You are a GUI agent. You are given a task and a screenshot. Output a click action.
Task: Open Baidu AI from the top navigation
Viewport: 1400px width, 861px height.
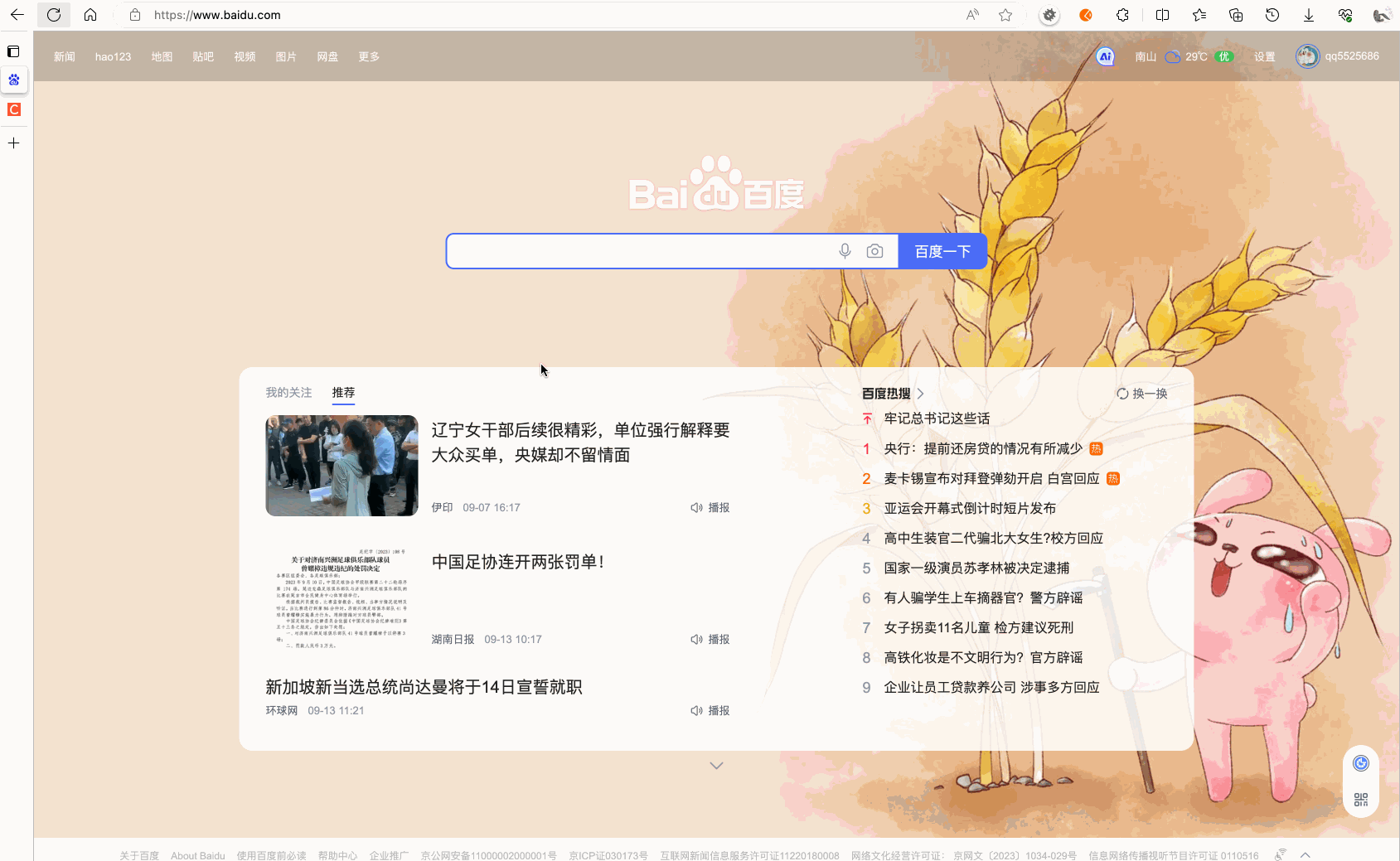(1105, 56)
